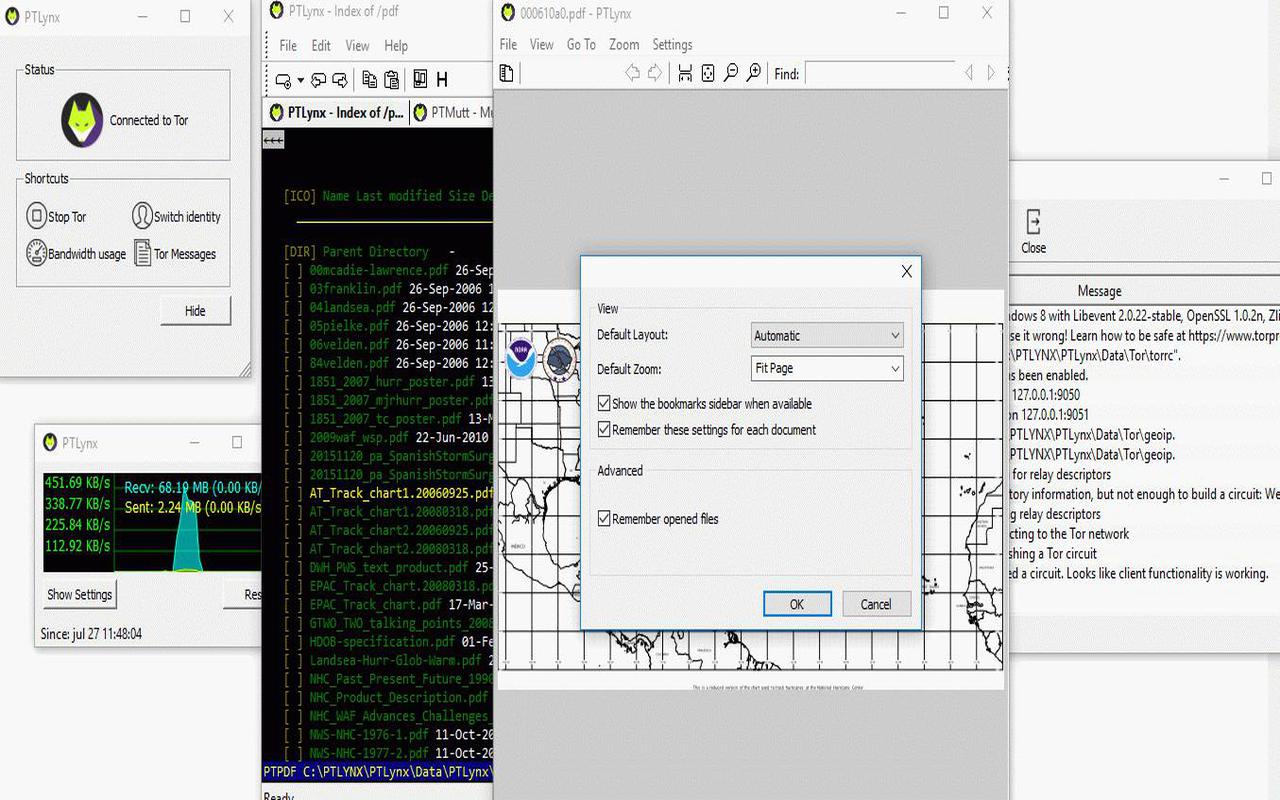Click the scroll-back arrows above terminal
The height and width of the screenshot is (800, 1280).
coord(273,140)
